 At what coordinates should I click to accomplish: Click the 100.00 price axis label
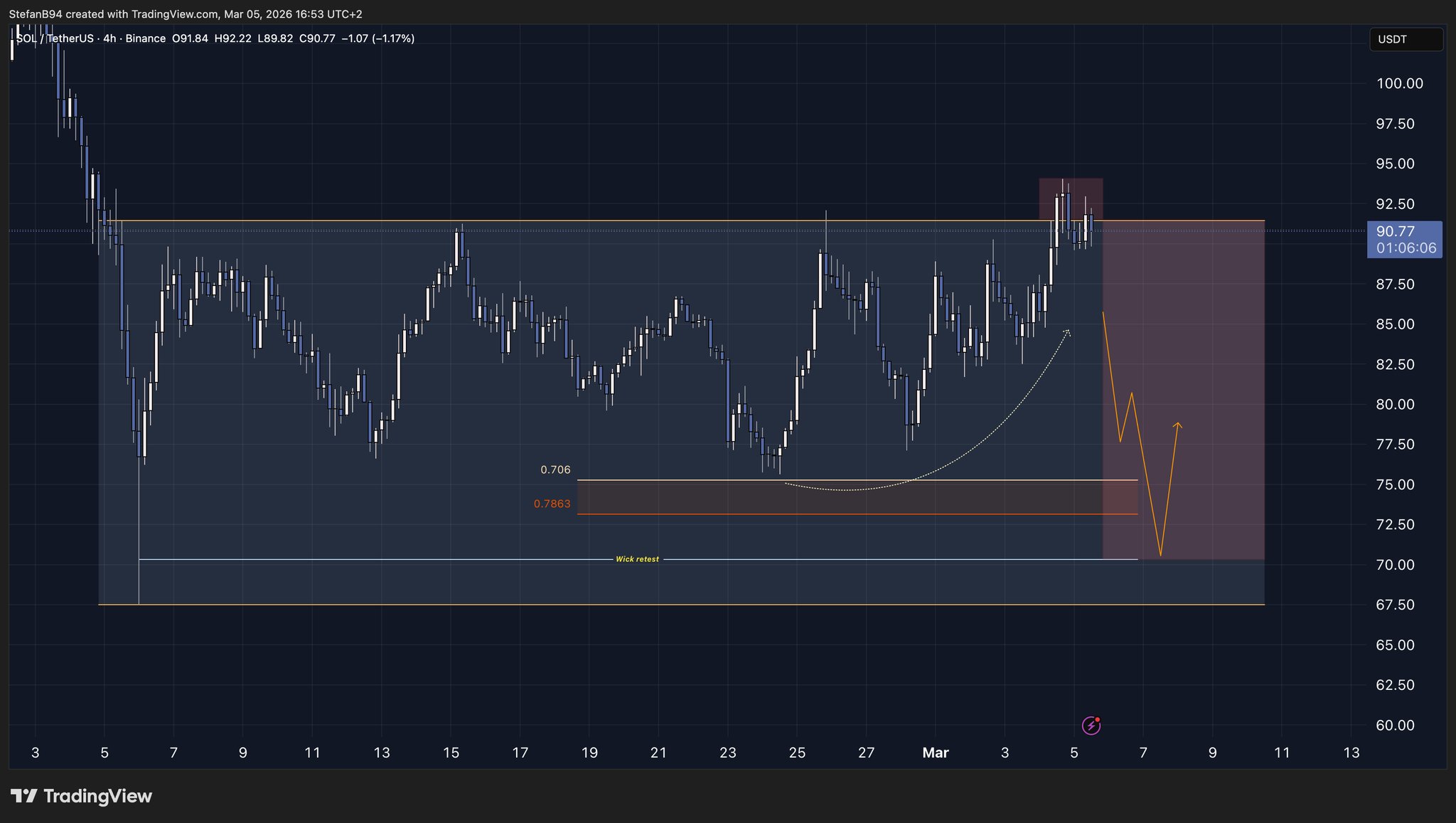point(1399,83)
